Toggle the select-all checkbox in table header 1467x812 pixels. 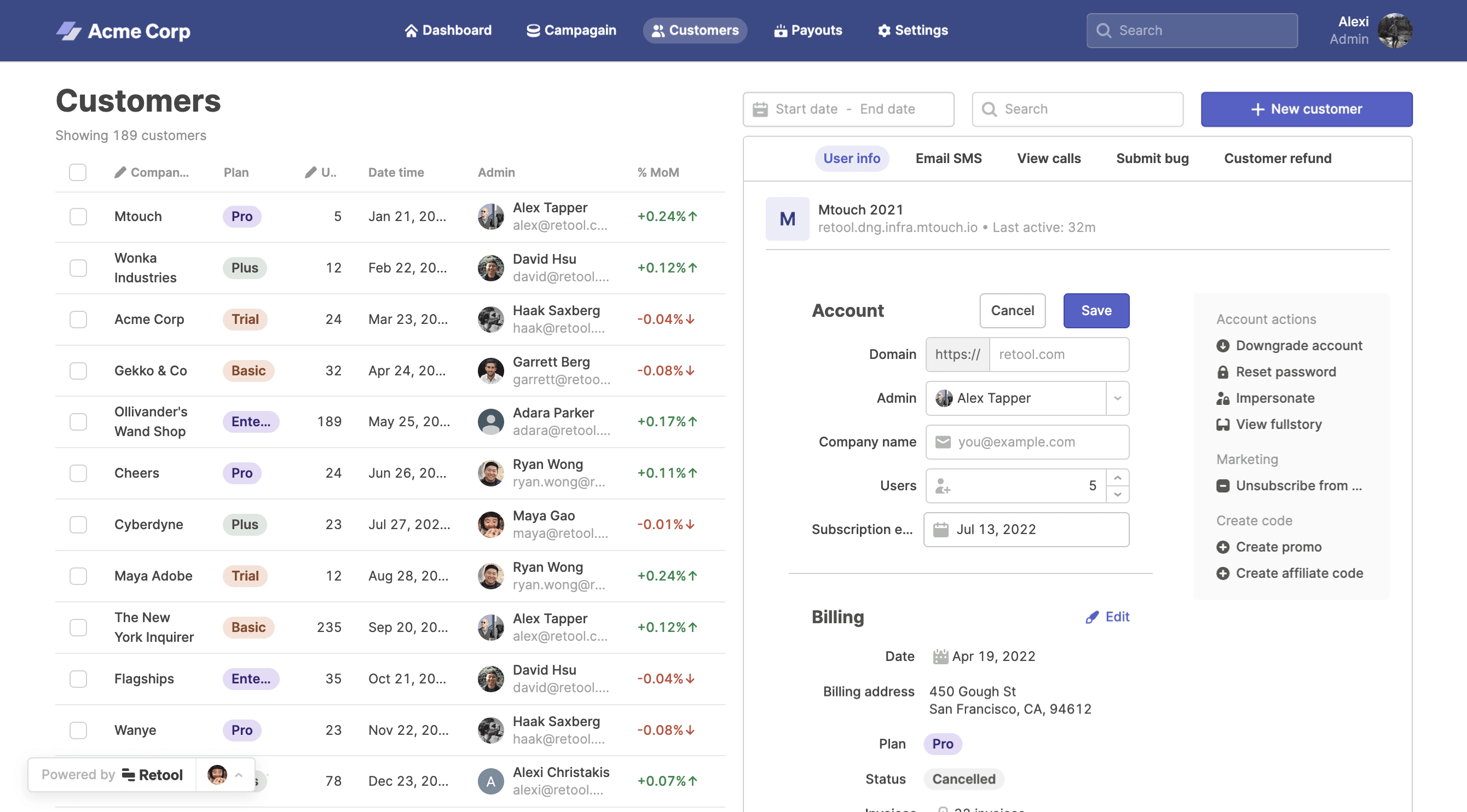click(78, 172)
